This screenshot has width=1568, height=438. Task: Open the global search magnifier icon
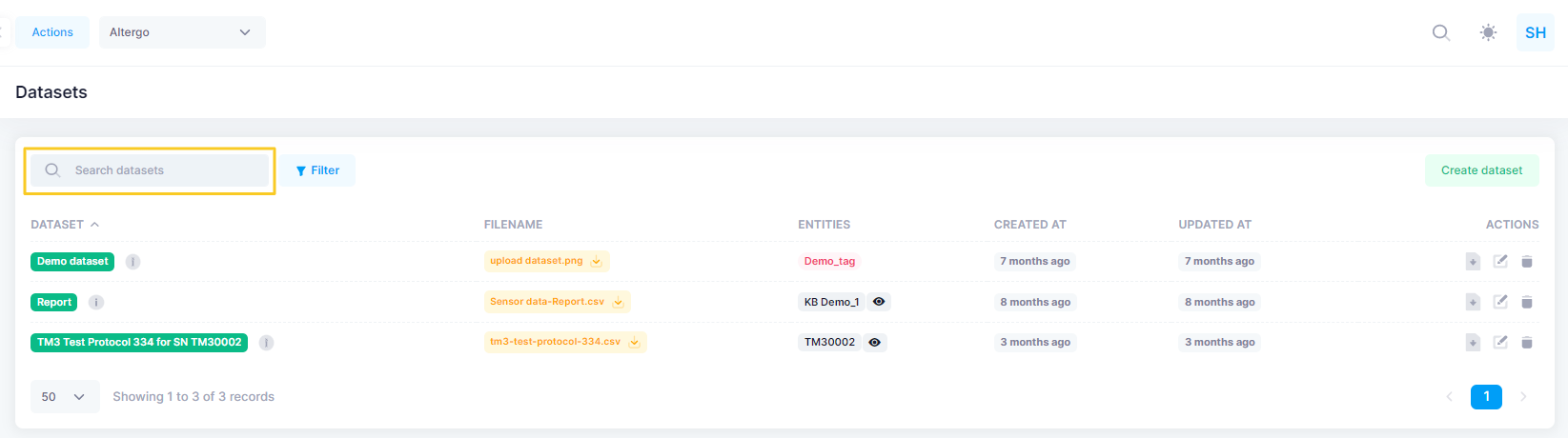(1441, 32)
